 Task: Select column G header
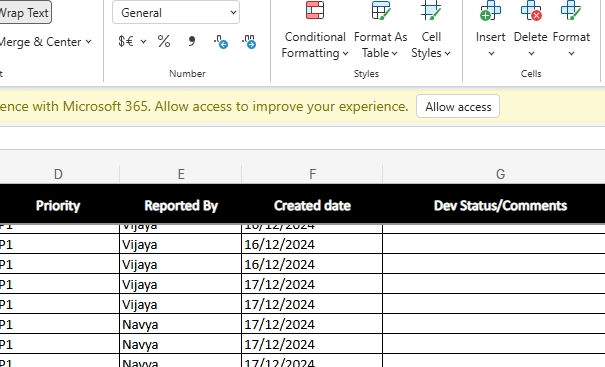click(500, 174)
